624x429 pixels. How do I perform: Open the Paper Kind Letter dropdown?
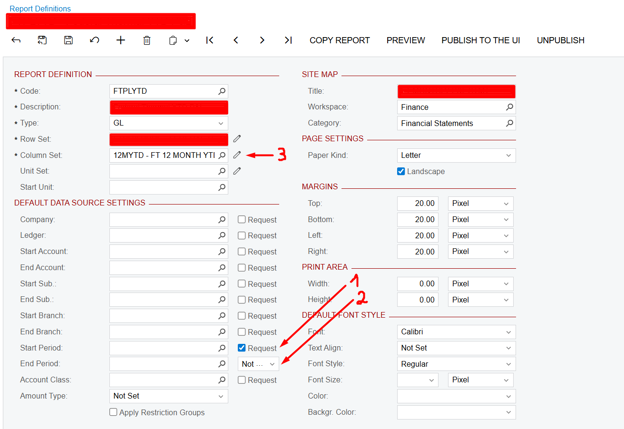tap(456, 155)
